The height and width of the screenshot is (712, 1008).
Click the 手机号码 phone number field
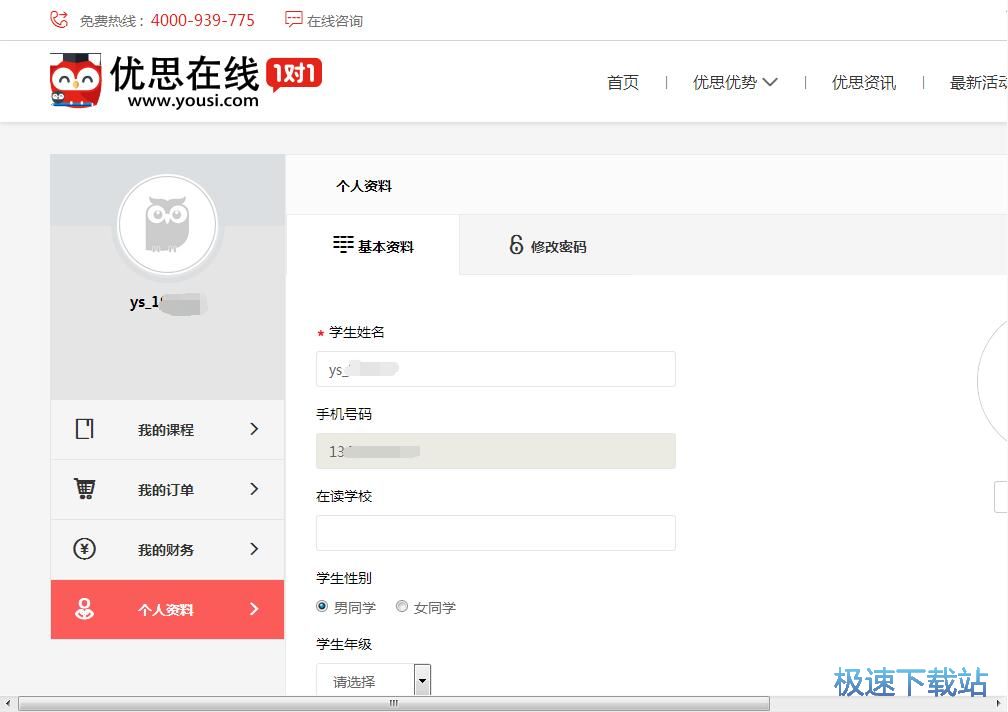tap(496, 451)
